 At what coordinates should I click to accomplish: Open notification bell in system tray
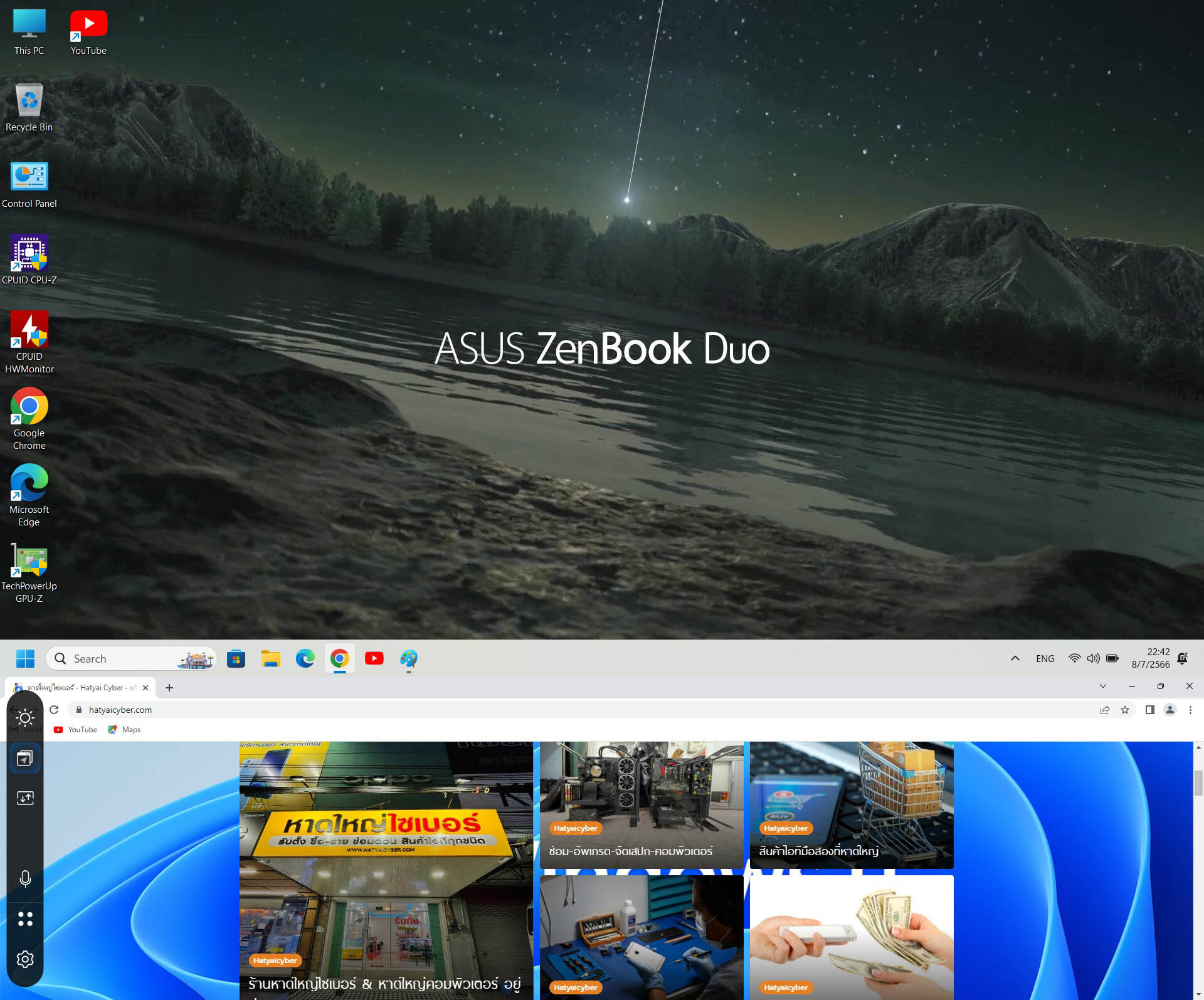[1182, 658]
